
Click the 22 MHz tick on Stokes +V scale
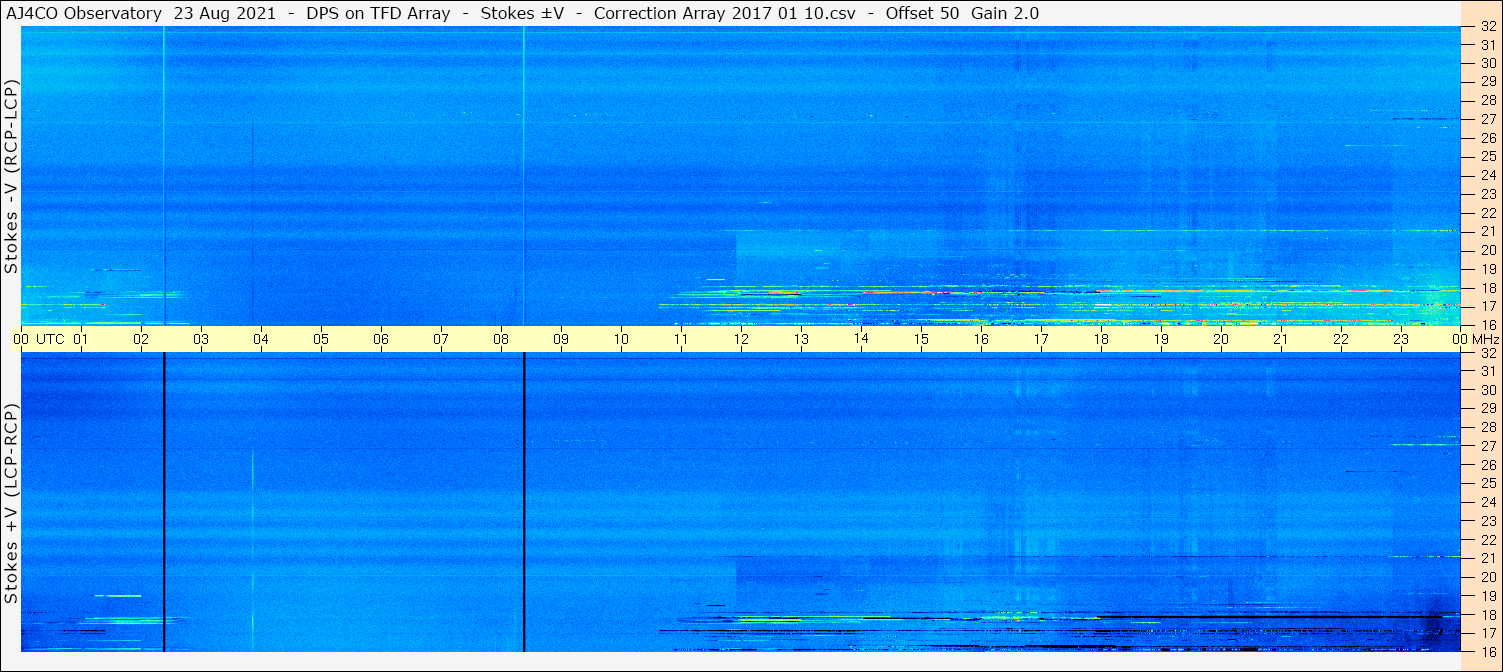point(1487,539)
